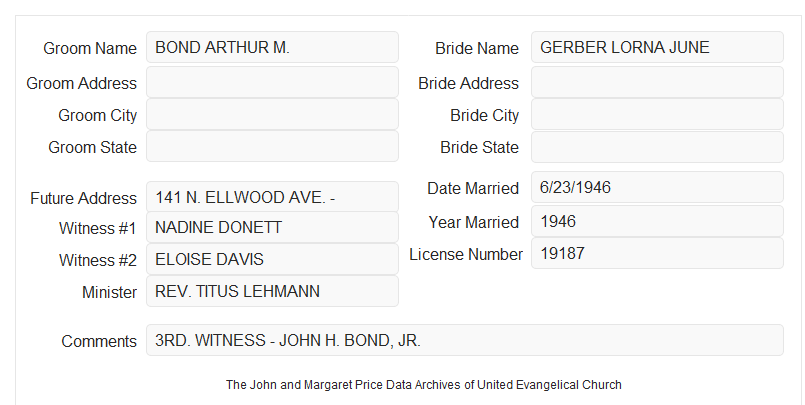Click the Groom Name field
The width and height of the screenshot is (805, 405).
272,47
